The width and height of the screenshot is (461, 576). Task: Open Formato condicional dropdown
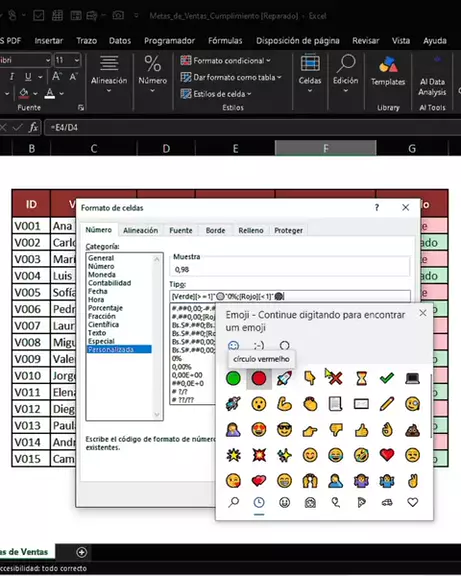(x=226, y=61)
